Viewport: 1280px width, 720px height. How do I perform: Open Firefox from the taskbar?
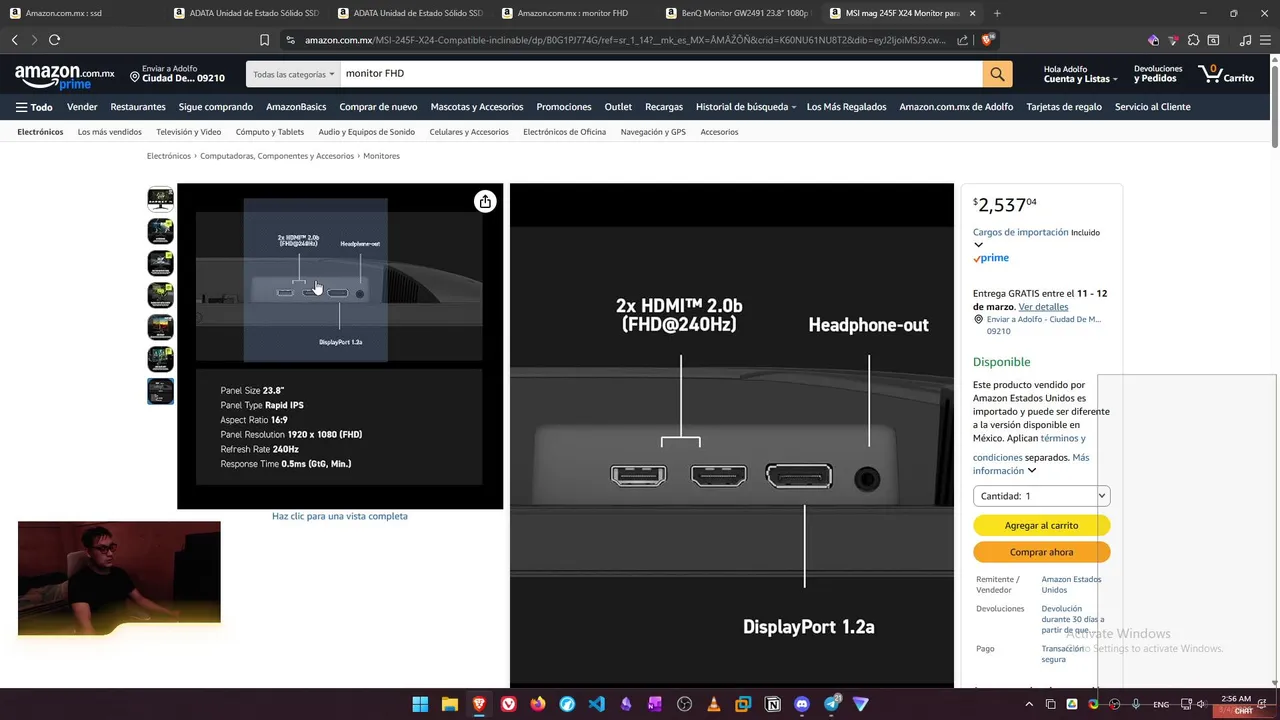click(x=538, y=704)
